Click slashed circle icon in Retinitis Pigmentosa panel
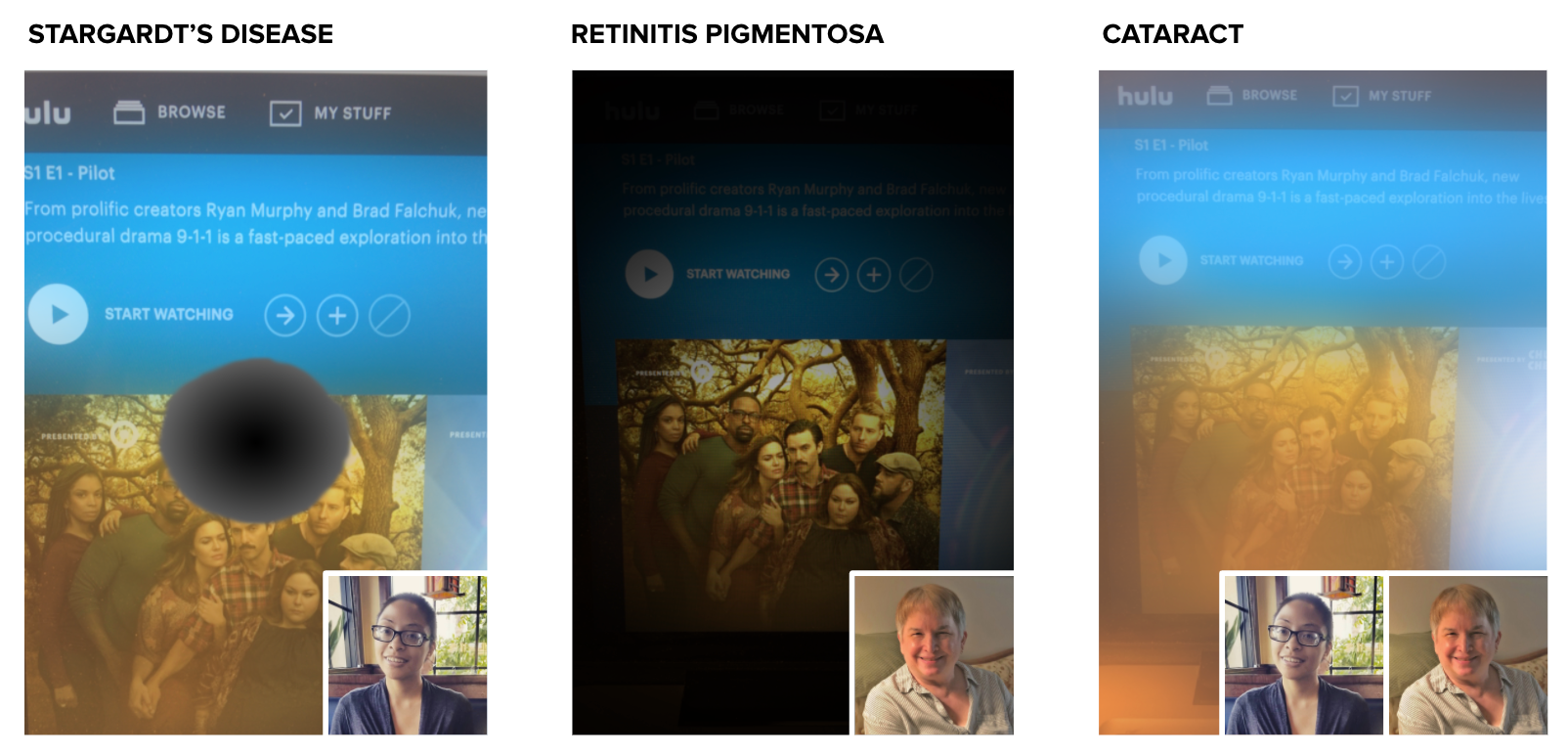 [x=916, y=275]
